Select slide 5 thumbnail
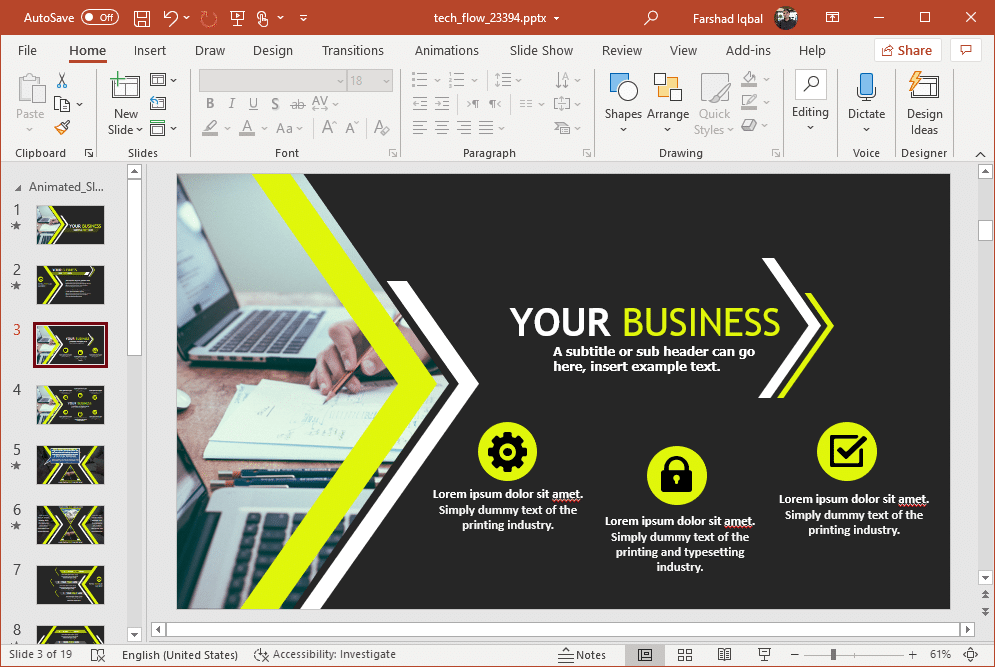 70,465
